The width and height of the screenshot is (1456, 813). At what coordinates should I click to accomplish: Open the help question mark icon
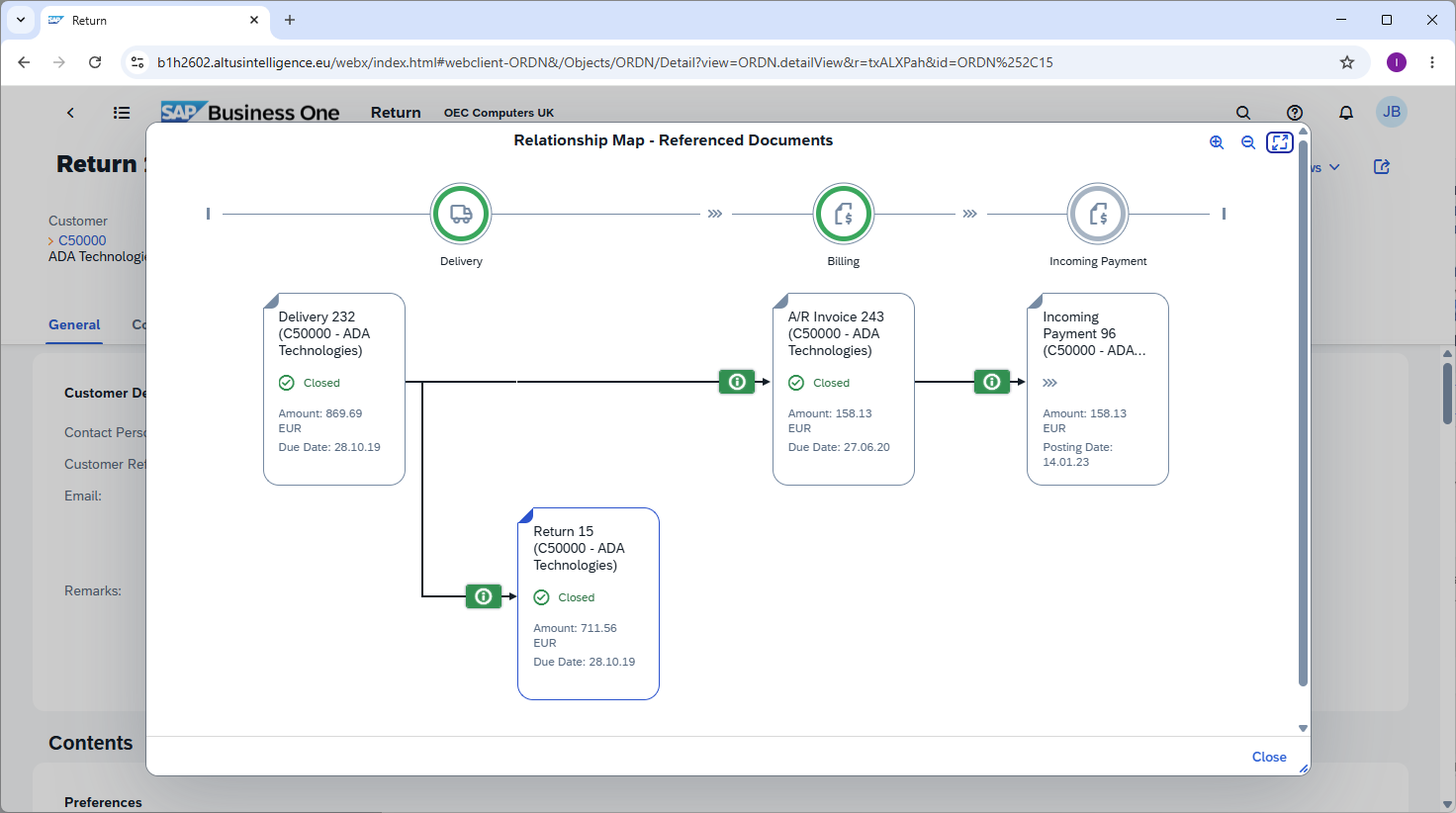1295,113
